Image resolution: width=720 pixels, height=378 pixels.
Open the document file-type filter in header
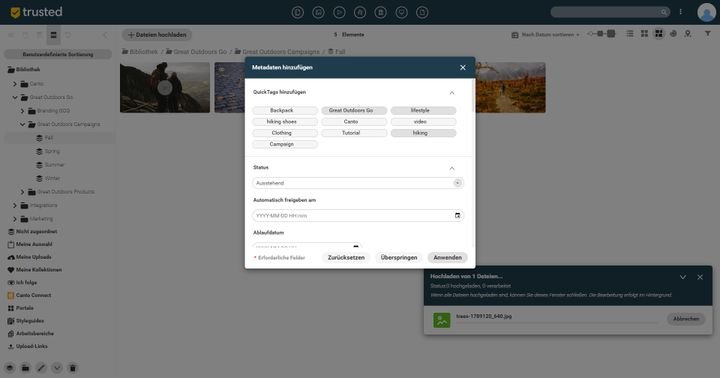381,12
